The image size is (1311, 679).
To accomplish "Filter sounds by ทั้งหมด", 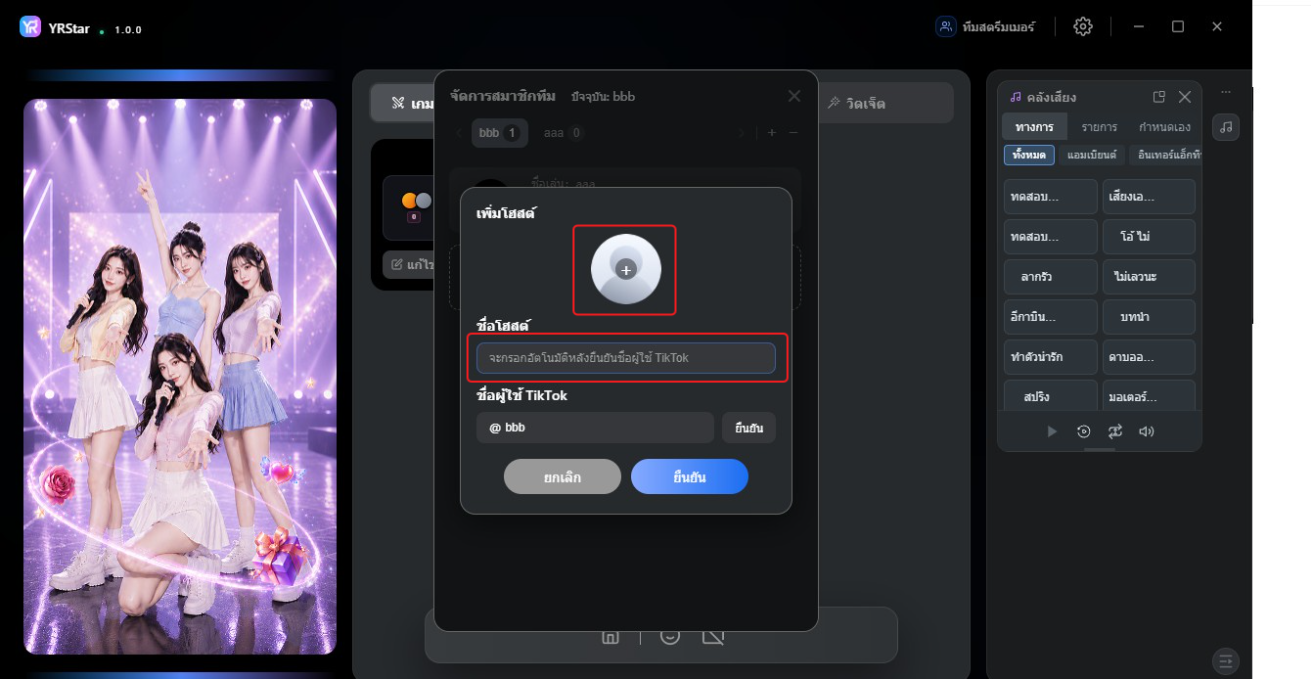I will 1029,155.
